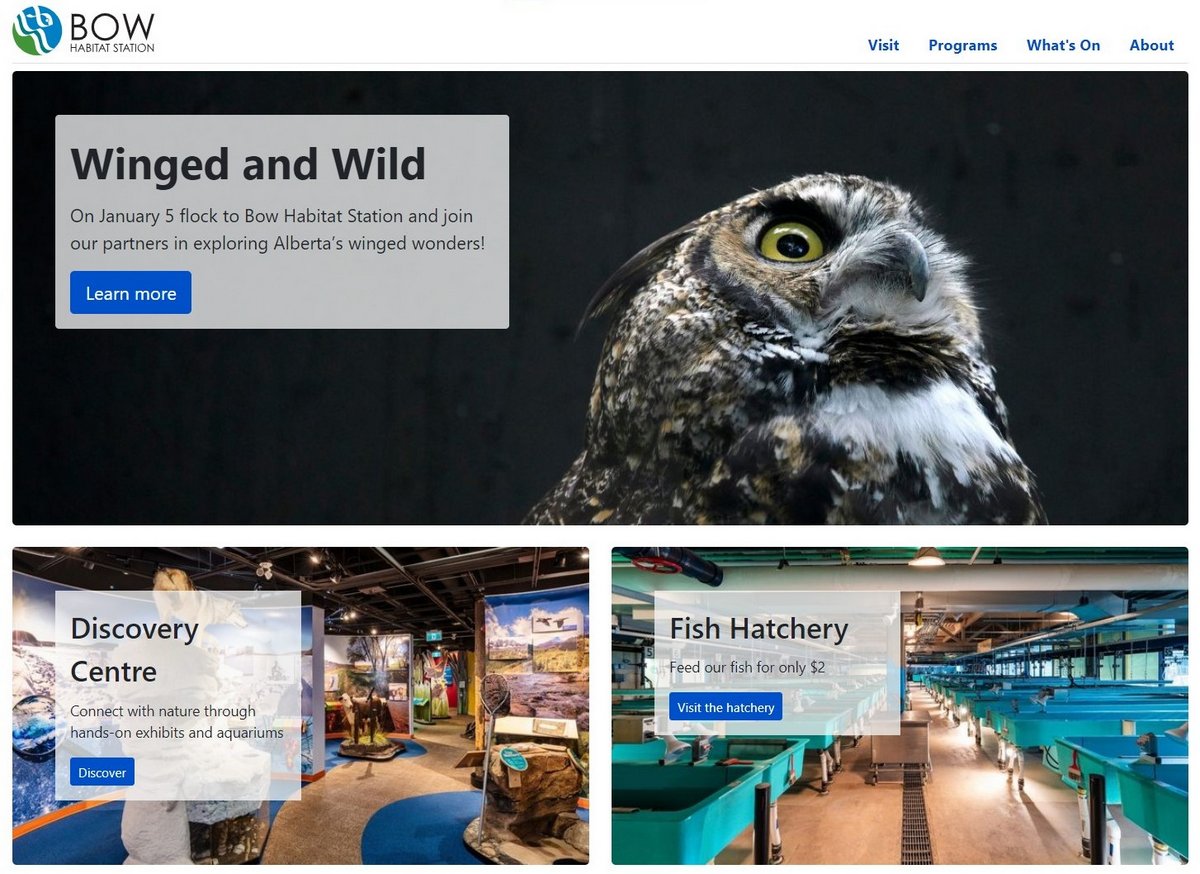Open the Visit menu
Screen dimensions: 1200x874
point(883,45)
